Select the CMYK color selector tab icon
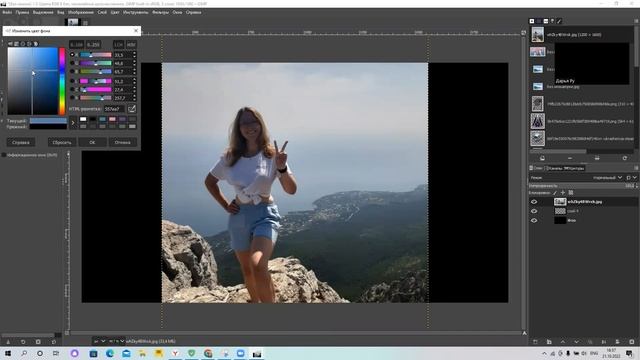 coord(16,44)
